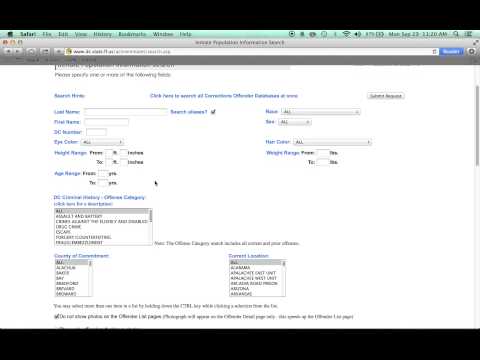Viewport: 480px width, 360px height.
Task: Toggle the Search aliases checkbox
Action: click(213, 112)
